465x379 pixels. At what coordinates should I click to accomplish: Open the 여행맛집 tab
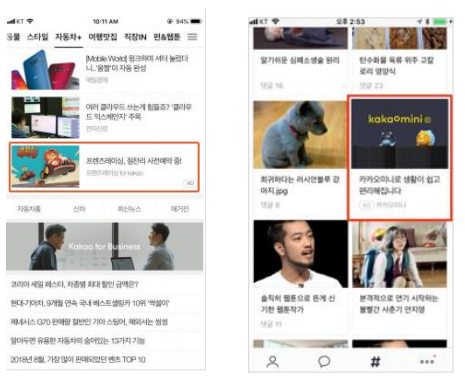103,37
